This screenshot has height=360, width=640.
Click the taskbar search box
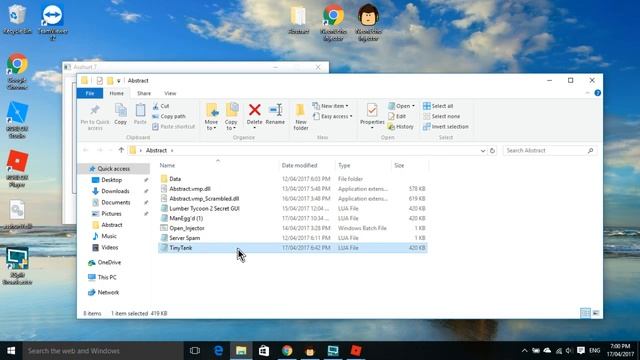tap(103, 351)
